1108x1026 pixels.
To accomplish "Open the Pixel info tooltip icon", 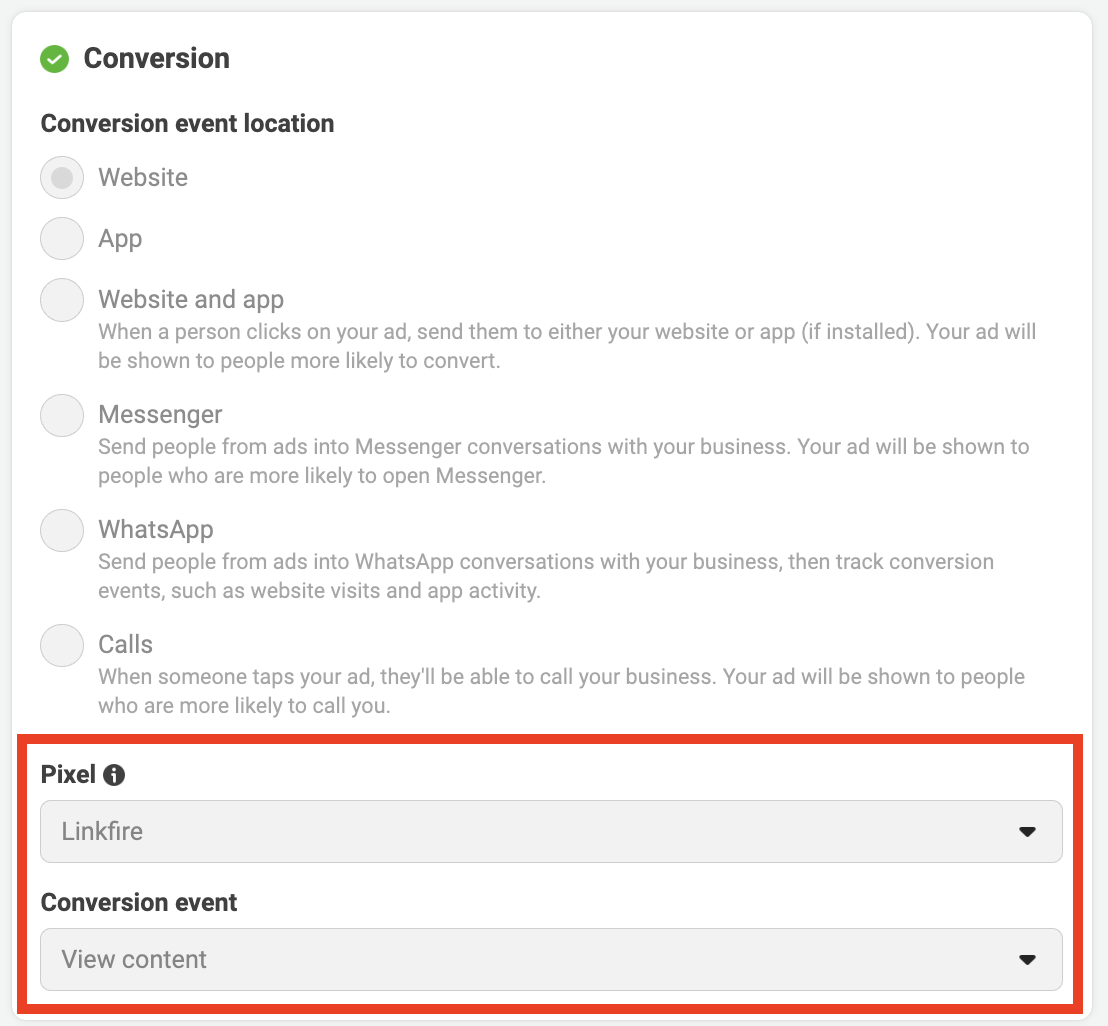I will tap(114, 775).
